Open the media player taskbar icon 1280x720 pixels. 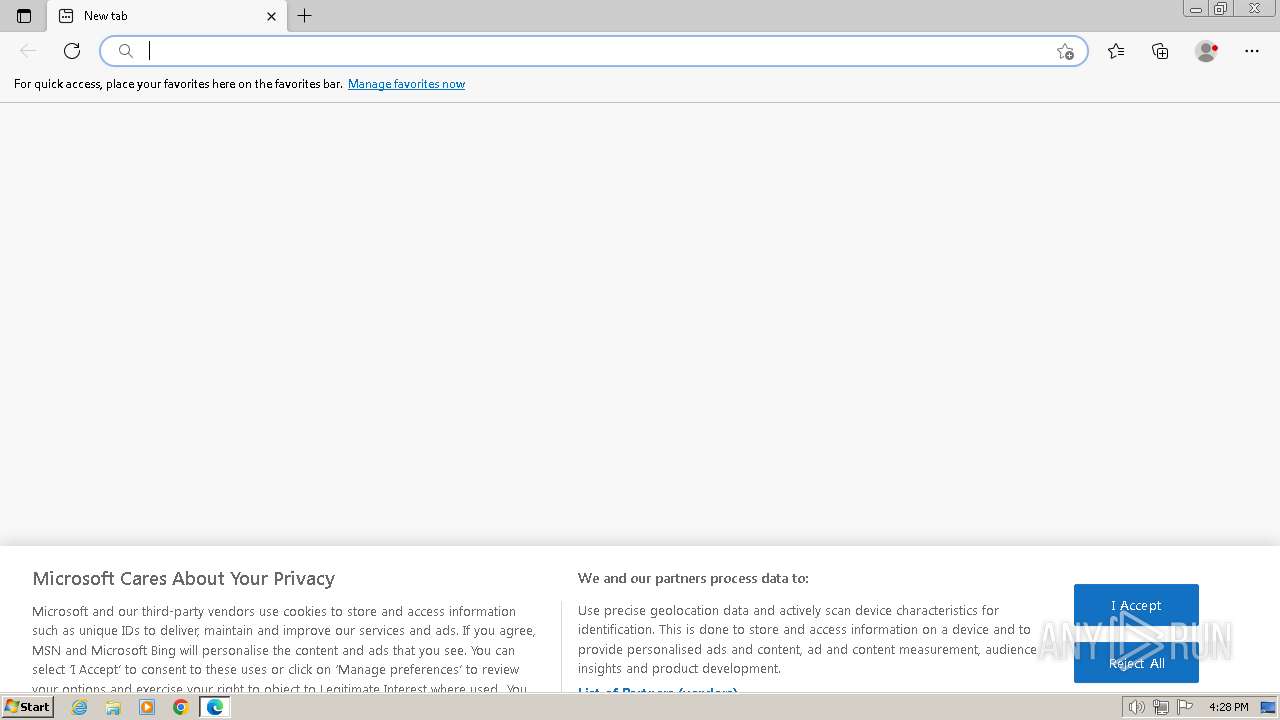[x=147, y=707]
